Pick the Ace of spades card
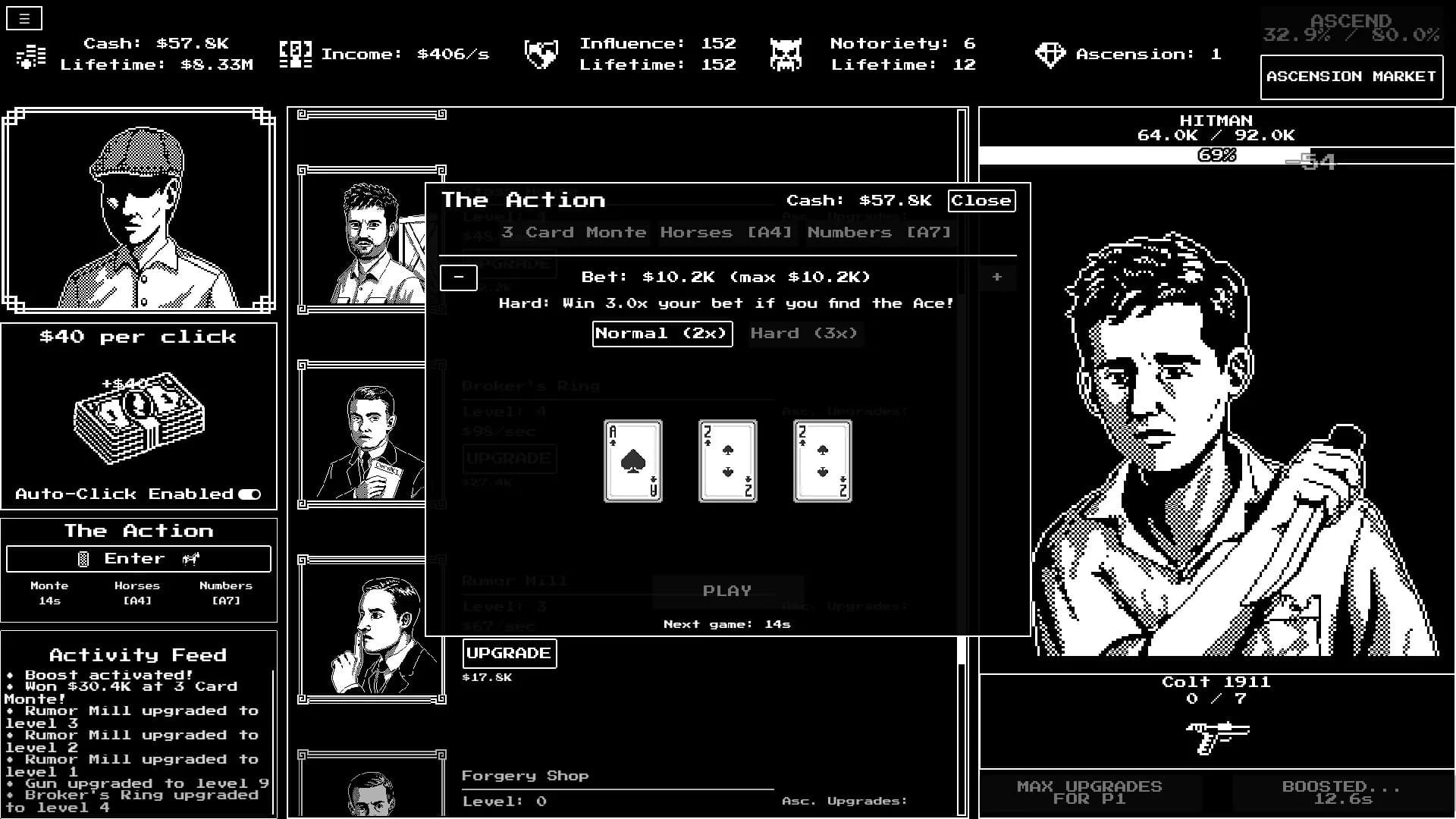The width and height of the screenshot is (1456, 819). [633, 461]
